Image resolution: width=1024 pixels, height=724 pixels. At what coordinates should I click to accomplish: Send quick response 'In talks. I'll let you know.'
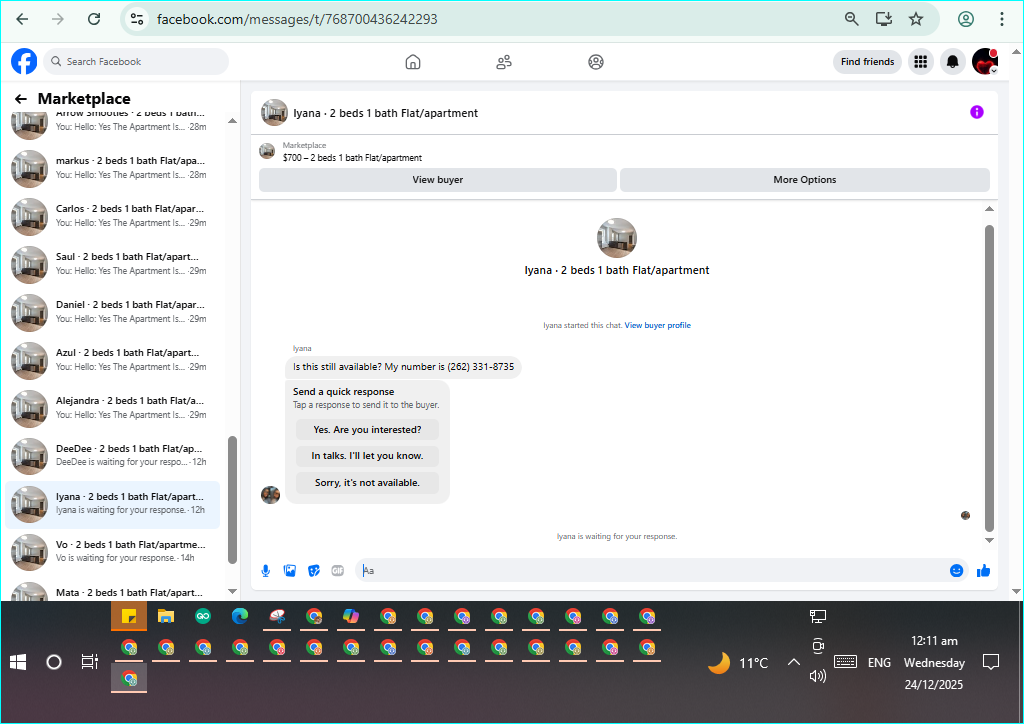[x=367, y=456]
